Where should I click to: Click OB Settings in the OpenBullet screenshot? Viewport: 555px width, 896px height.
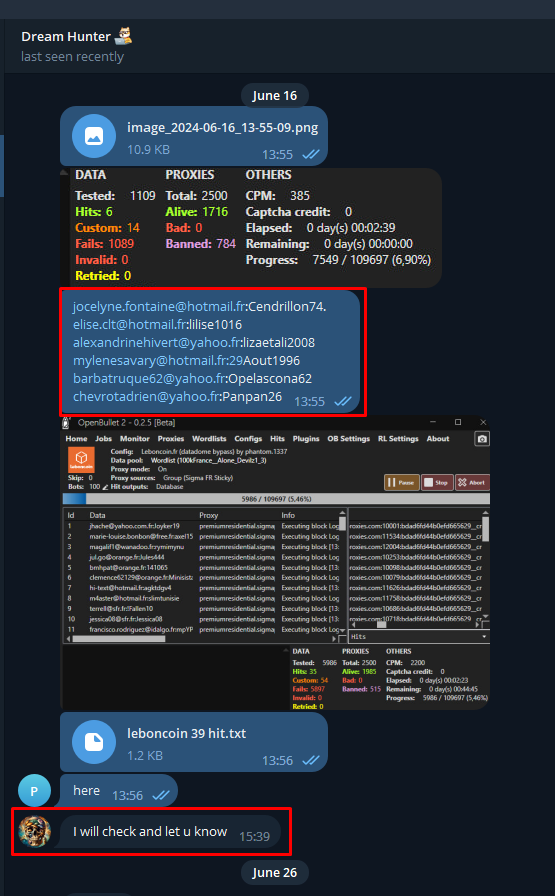tap(349, 439)
